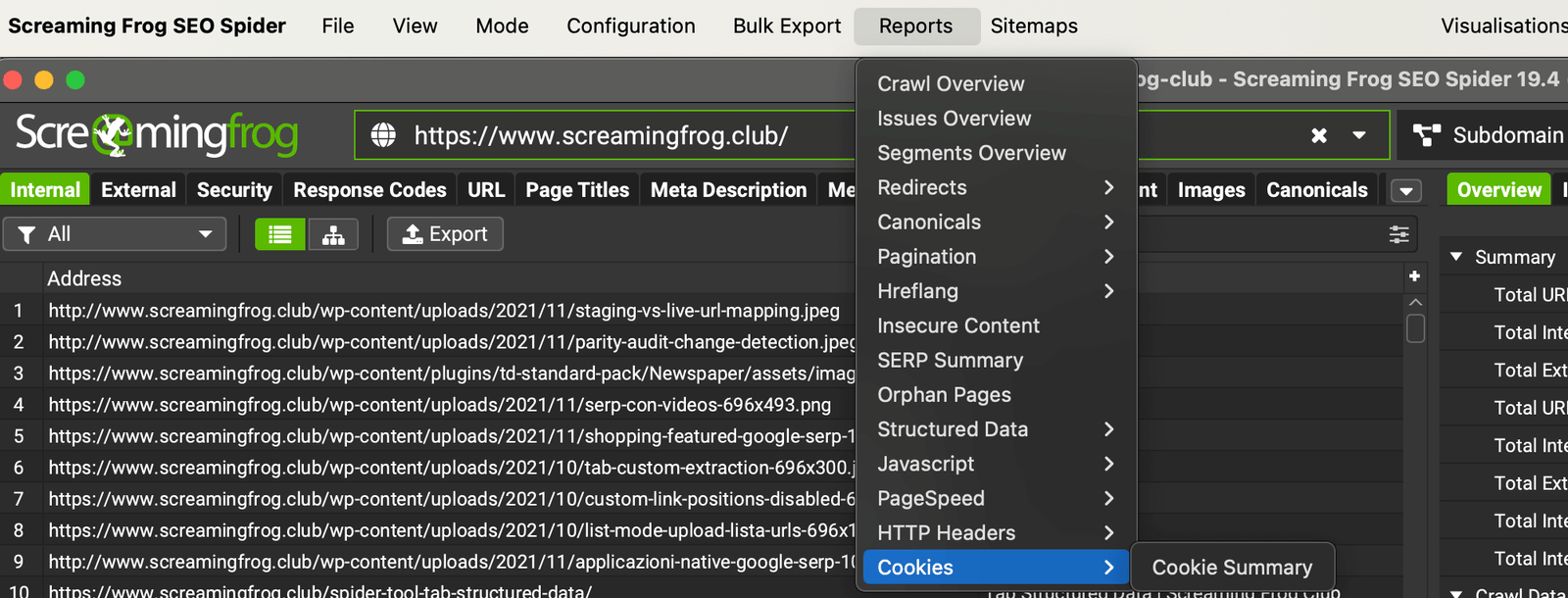This screenshot has width=1568, height=598.
Task: Open the Sitemaps menu
Action: point(1034,26)
